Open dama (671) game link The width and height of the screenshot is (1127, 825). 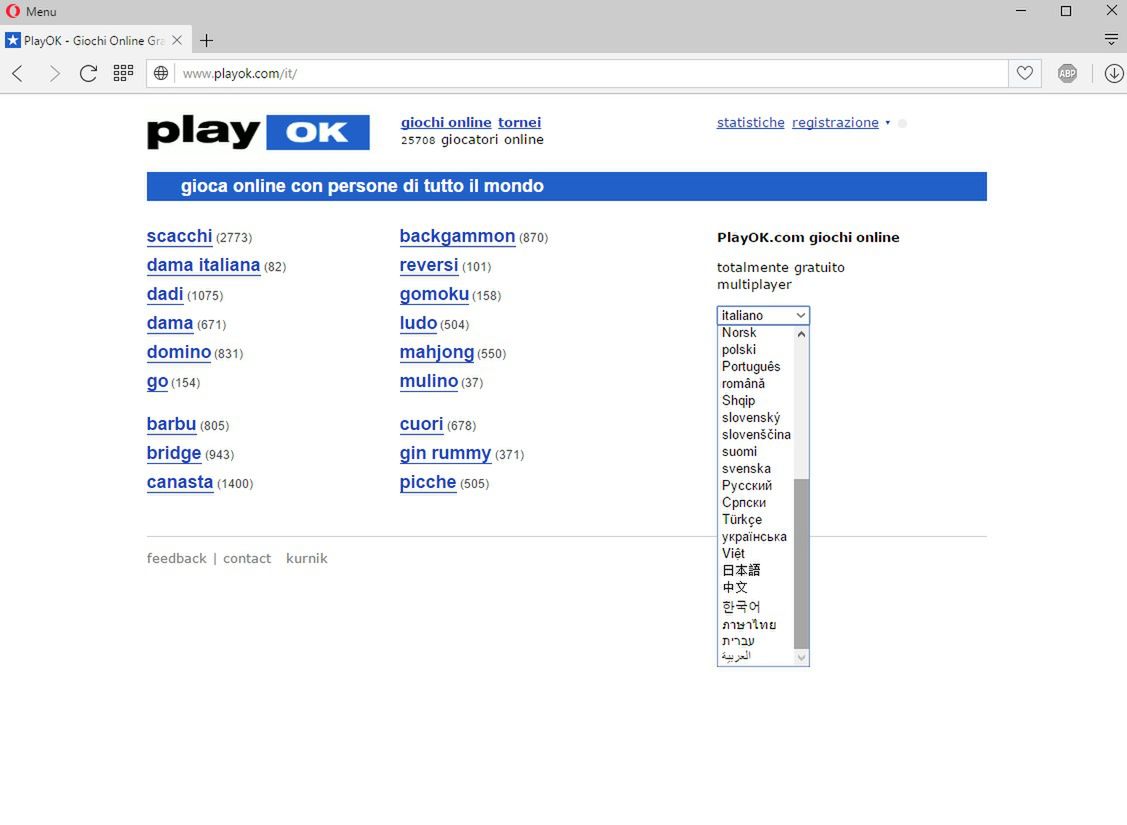170,323
